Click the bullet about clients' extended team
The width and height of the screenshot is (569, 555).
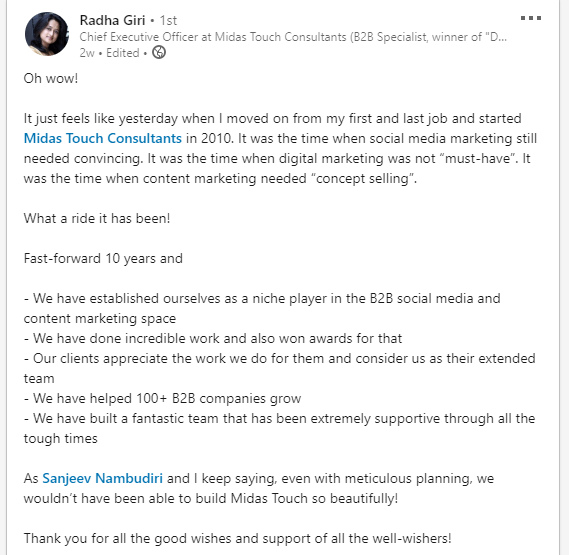point(279,368)
